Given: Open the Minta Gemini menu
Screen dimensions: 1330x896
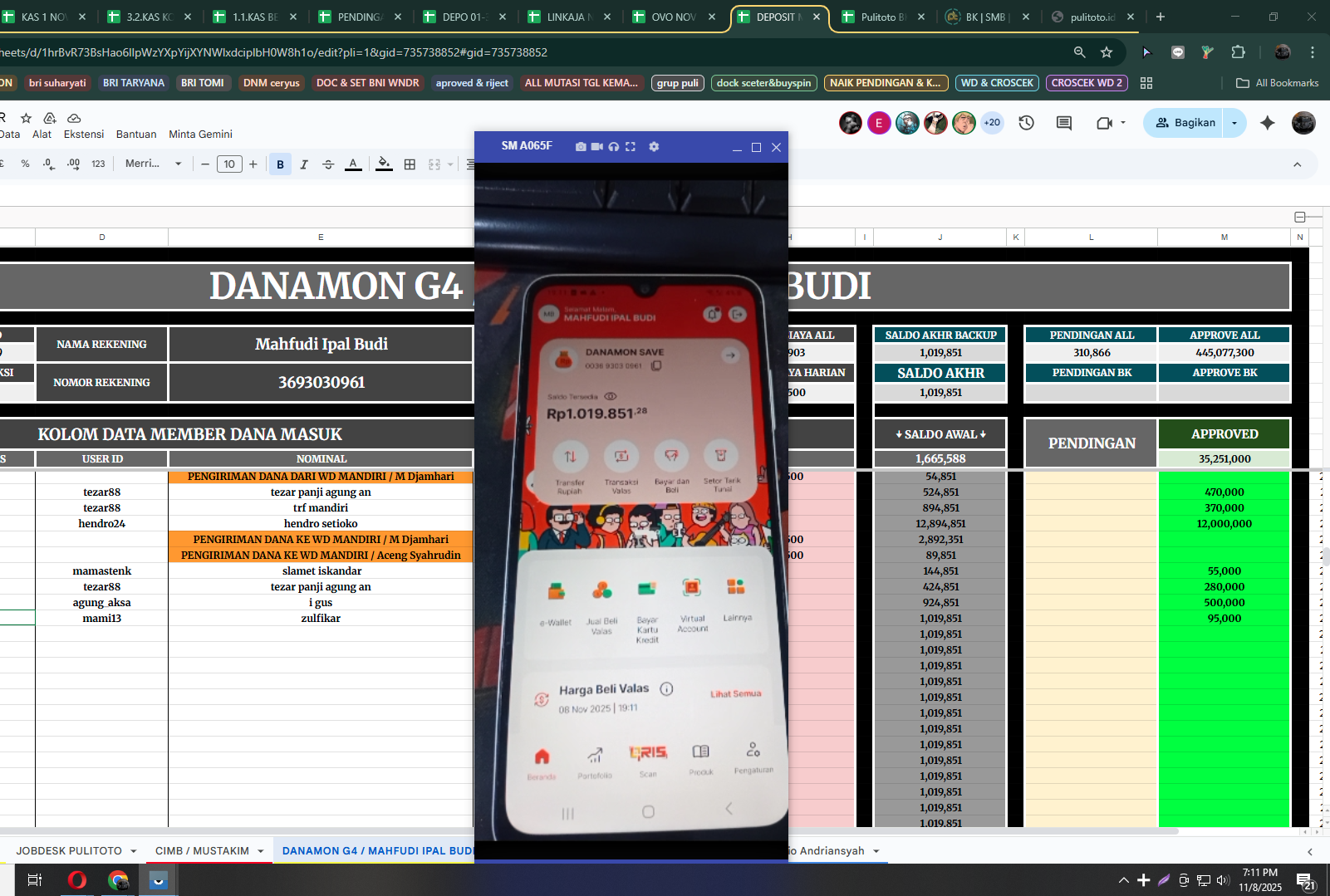Looking at the screenshot, I should point(200,135).
